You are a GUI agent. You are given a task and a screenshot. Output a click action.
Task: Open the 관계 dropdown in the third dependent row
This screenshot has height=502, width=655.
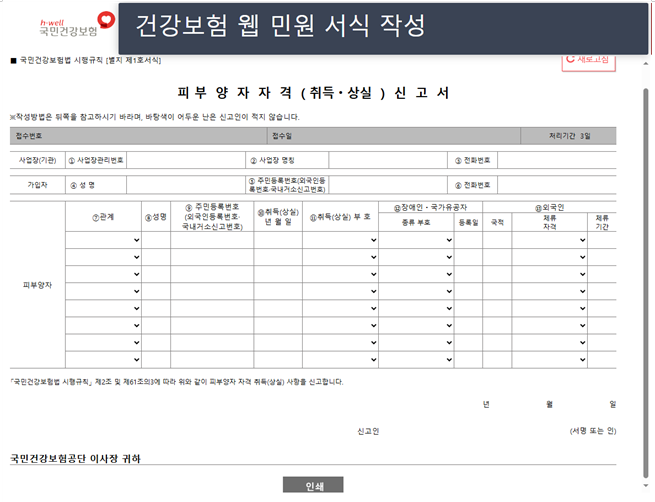pos(103,274)
